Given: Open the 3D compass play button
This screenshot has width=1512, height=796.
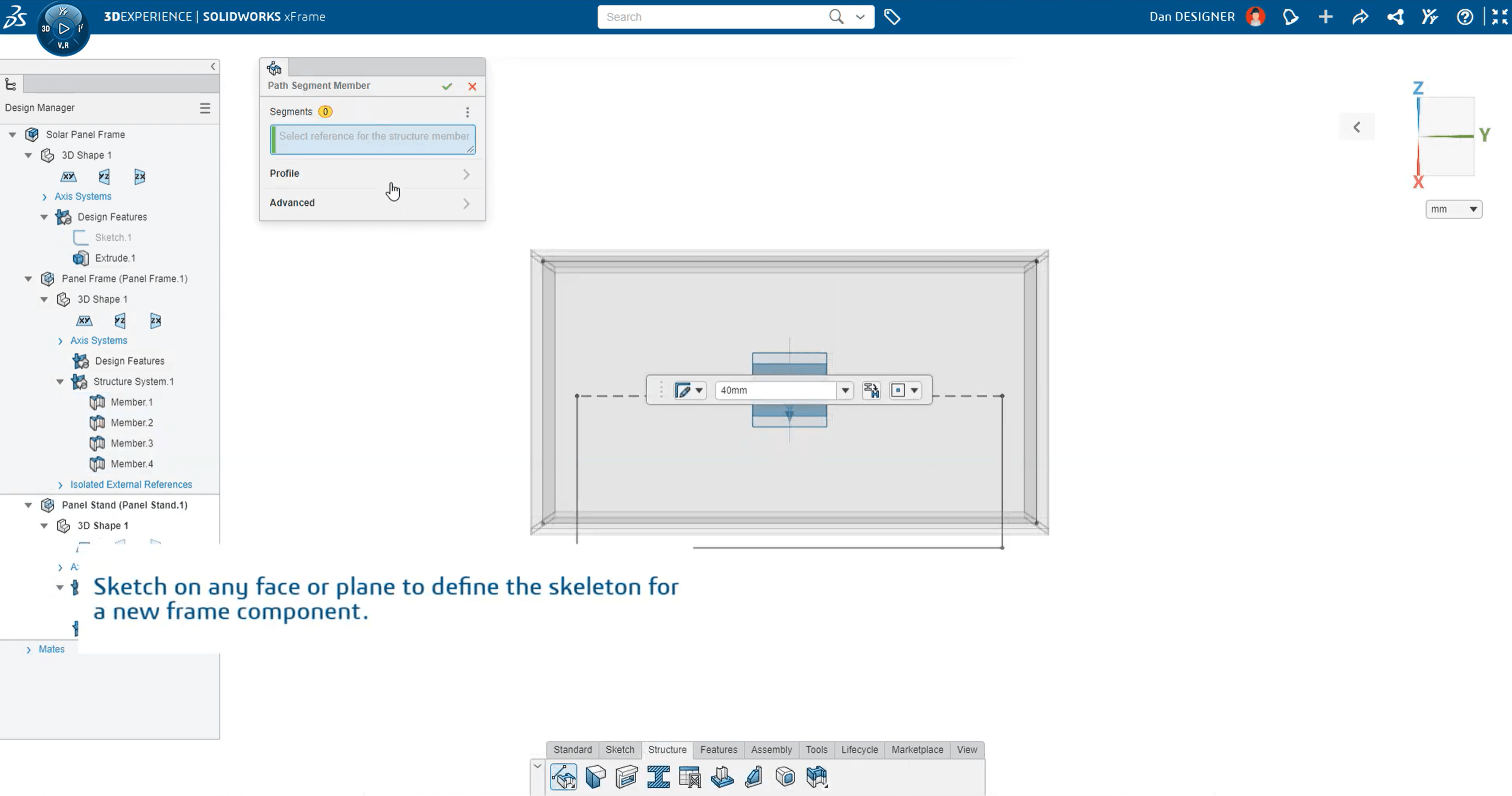Looking at the screenshot, I should 64,28.
